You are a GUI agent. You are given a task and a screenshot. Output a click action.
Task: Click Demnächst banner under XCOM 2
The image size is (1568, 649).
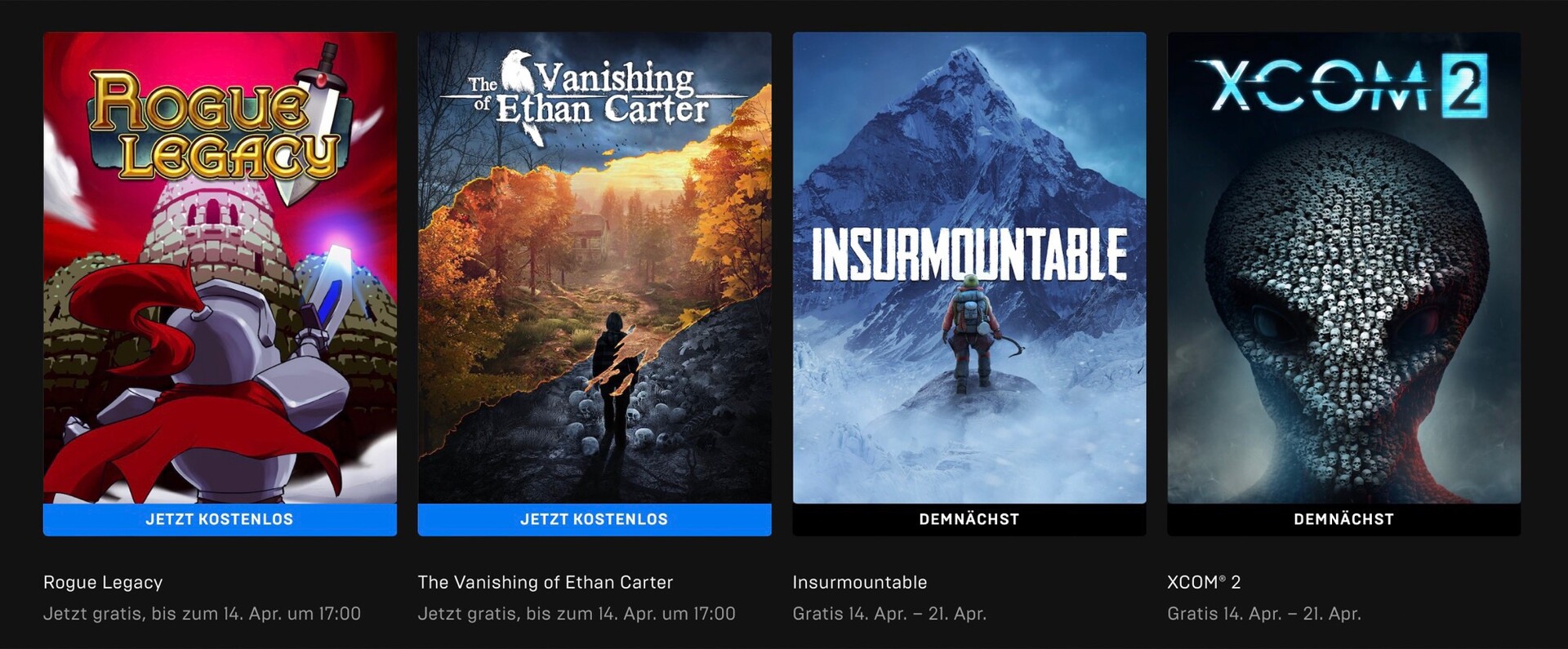tap(1344, 519)
